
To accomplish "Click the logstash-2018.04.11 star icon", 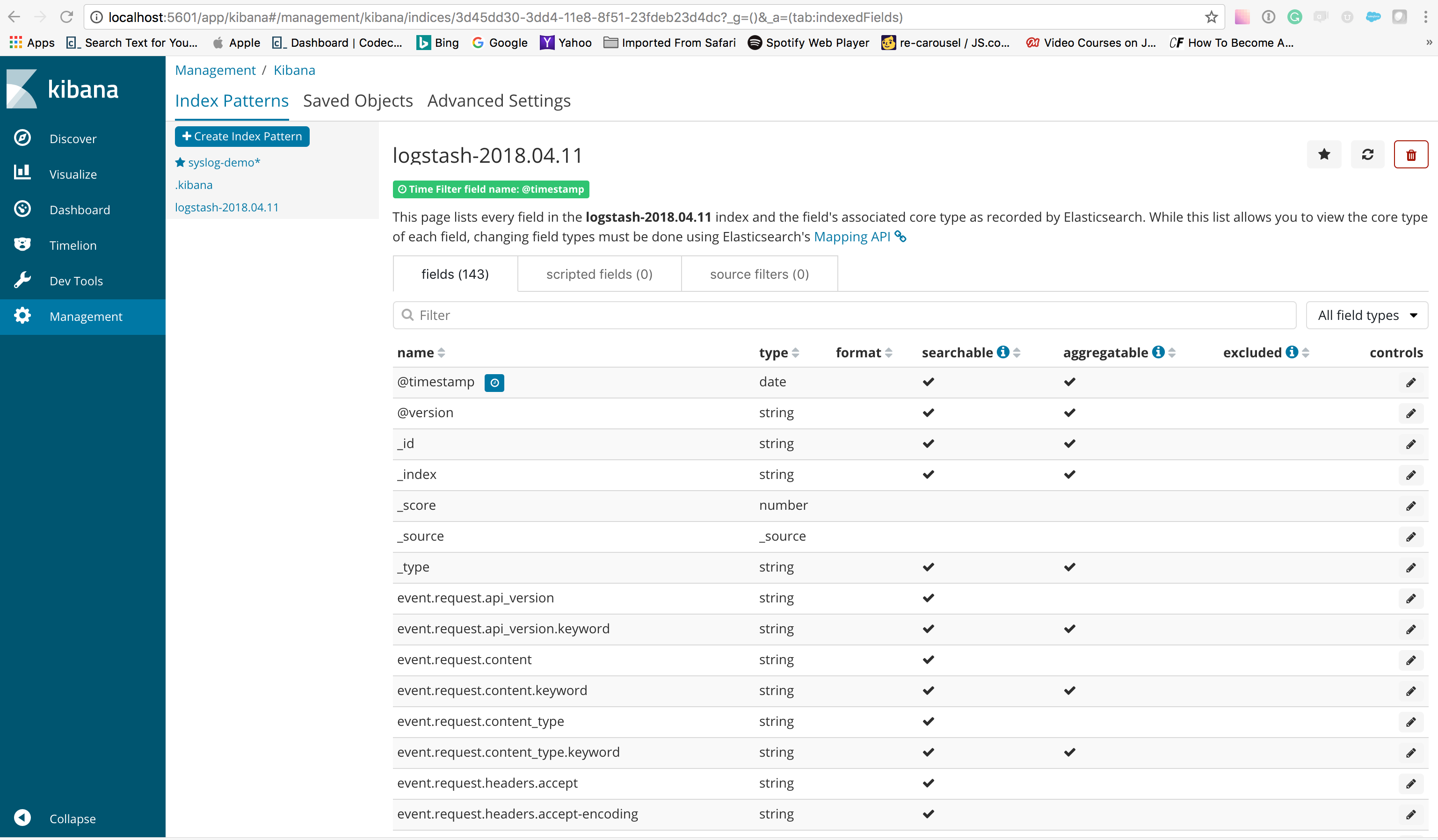I will [1324, 154].
